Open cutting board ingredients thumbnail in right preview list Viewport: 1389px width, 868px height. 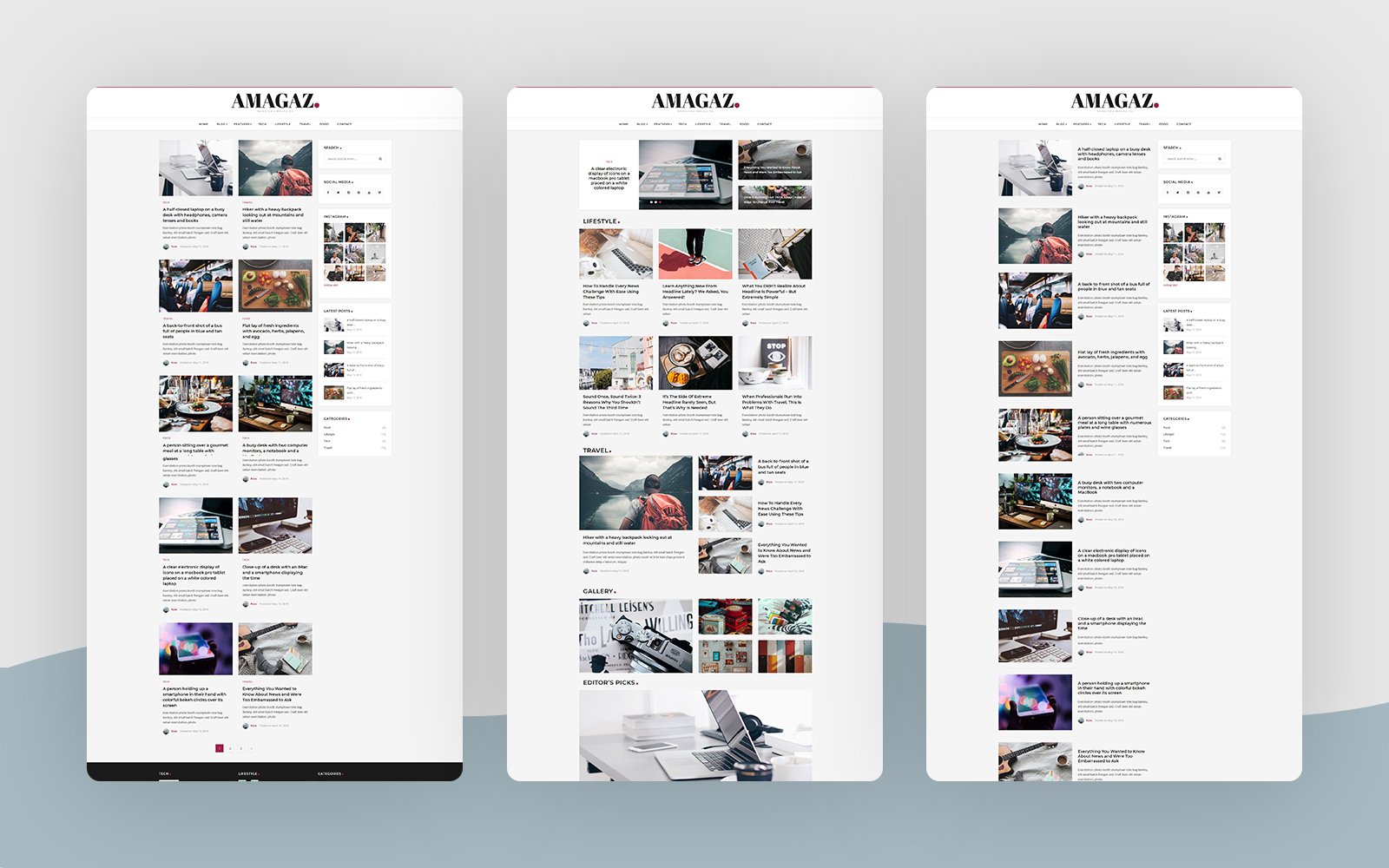coord(1035,368)
